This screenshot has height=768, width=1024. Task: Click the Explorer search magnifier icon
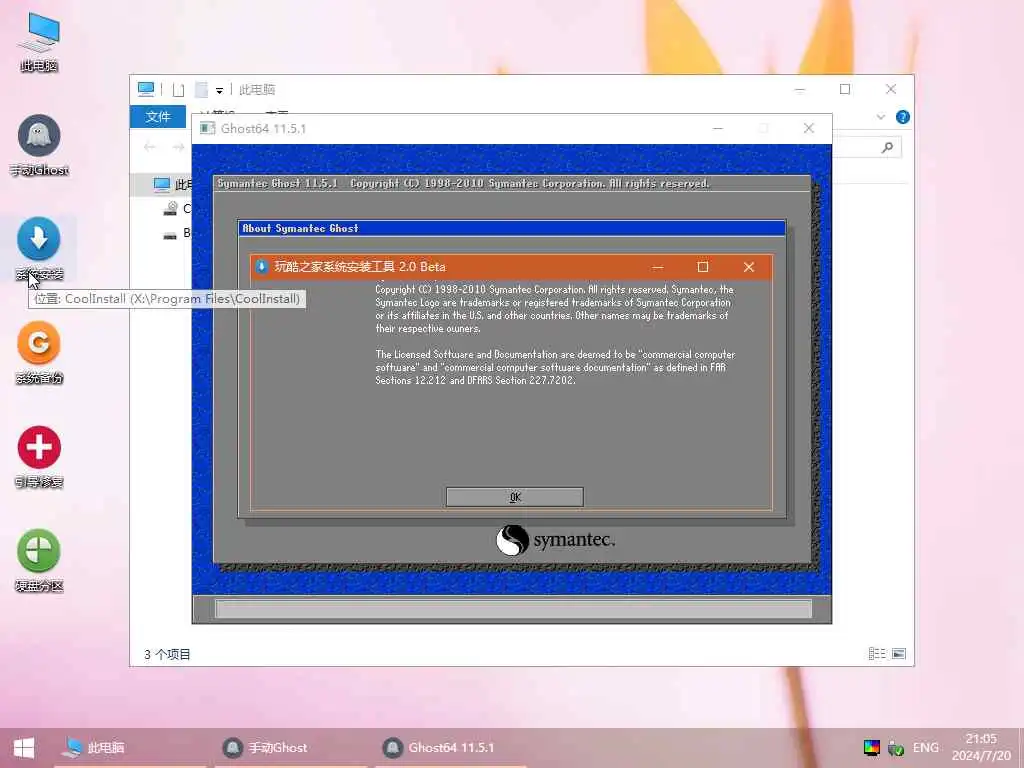(x=887, y=148)
